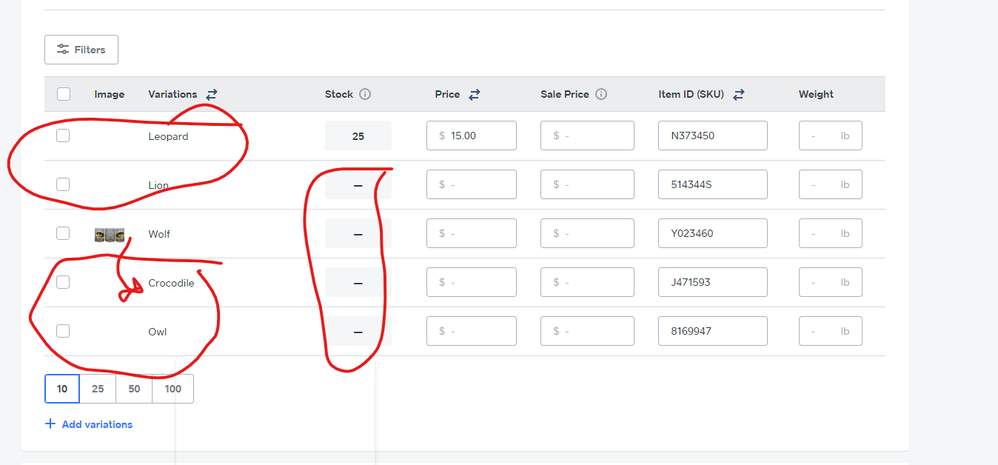Click the Wolf variation image thumbnail
998x465 pixels.
coord(109,234)
